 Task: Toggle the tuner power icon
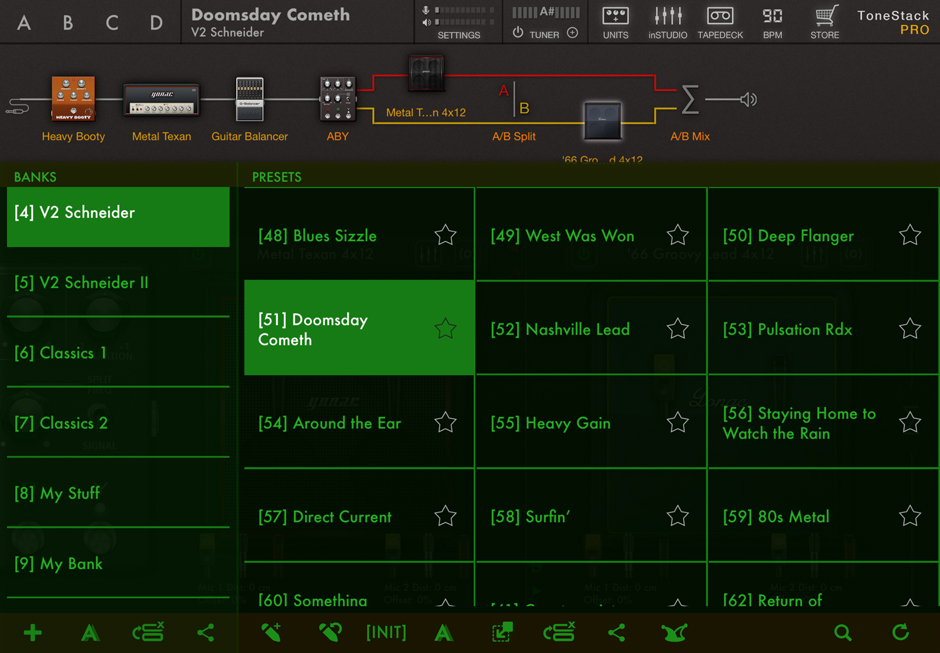coord(518,33)
